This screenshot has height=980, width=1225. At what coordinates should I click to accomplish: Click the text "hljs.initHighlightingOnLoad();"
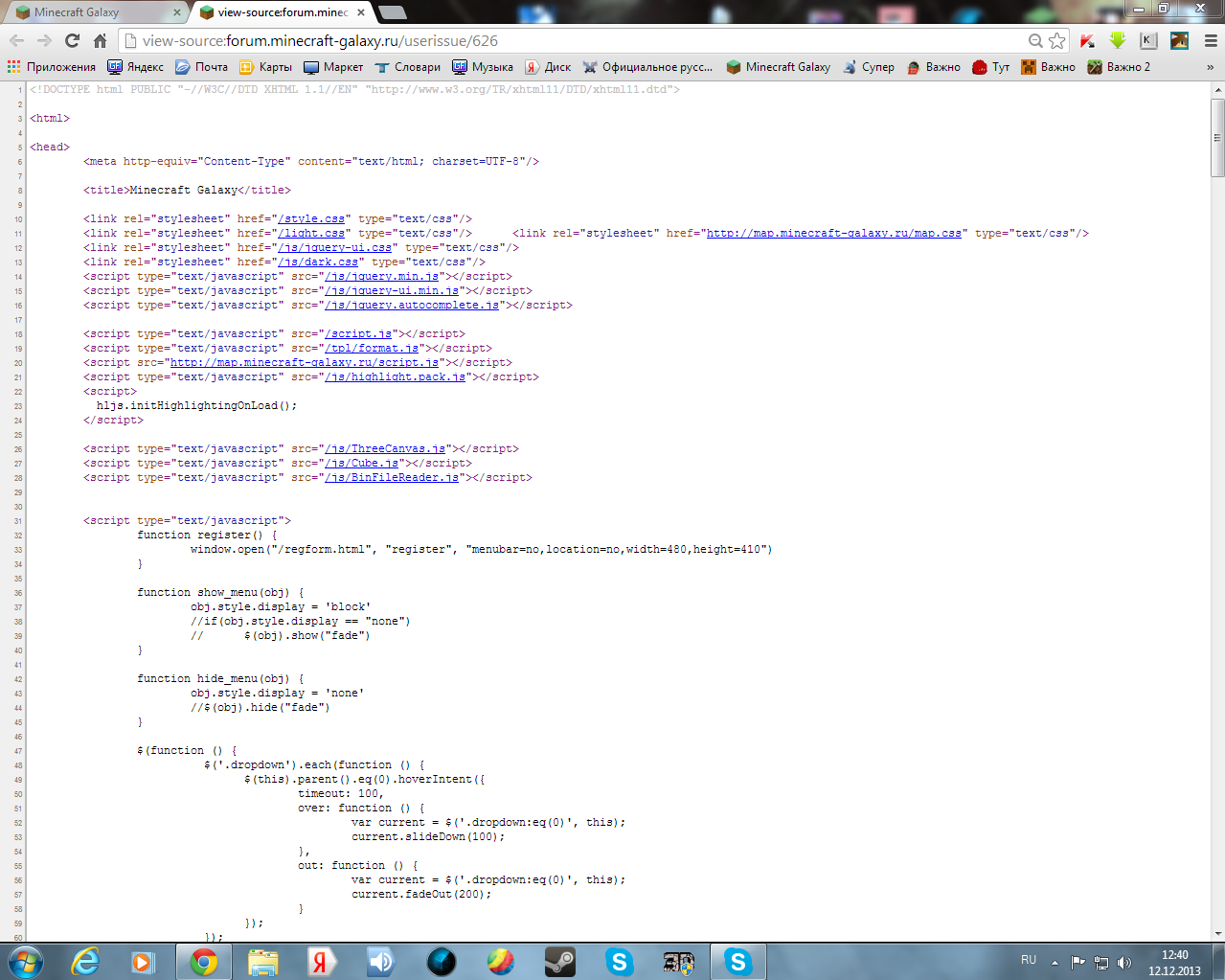(196, 406)
